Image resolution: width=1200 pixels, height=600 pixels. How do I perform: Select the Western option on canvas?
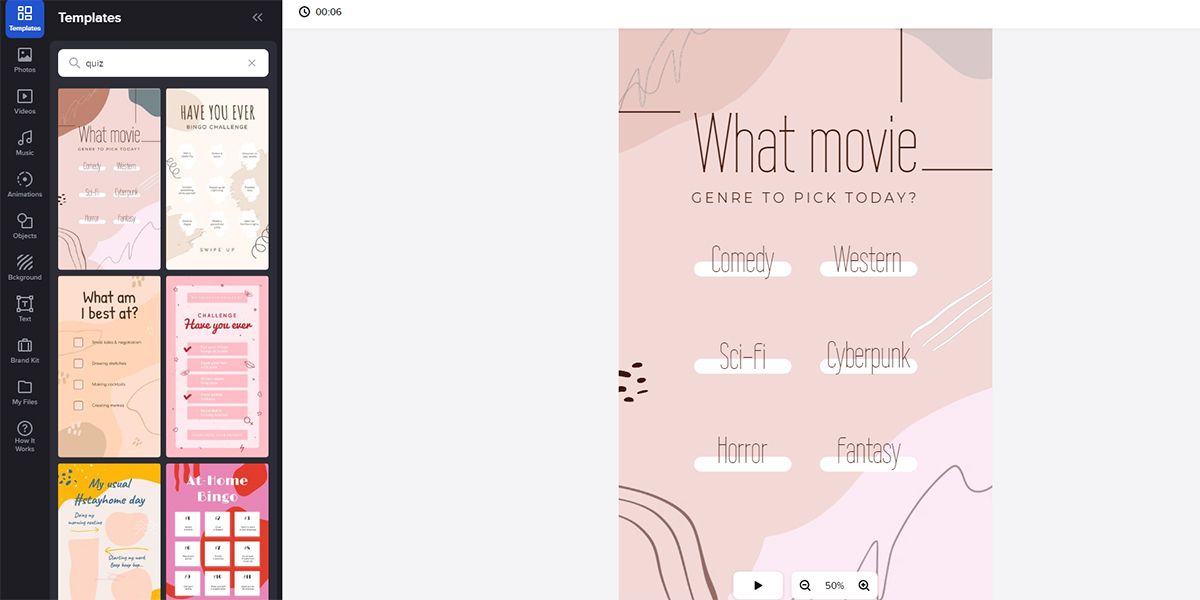tap(868, 261)
